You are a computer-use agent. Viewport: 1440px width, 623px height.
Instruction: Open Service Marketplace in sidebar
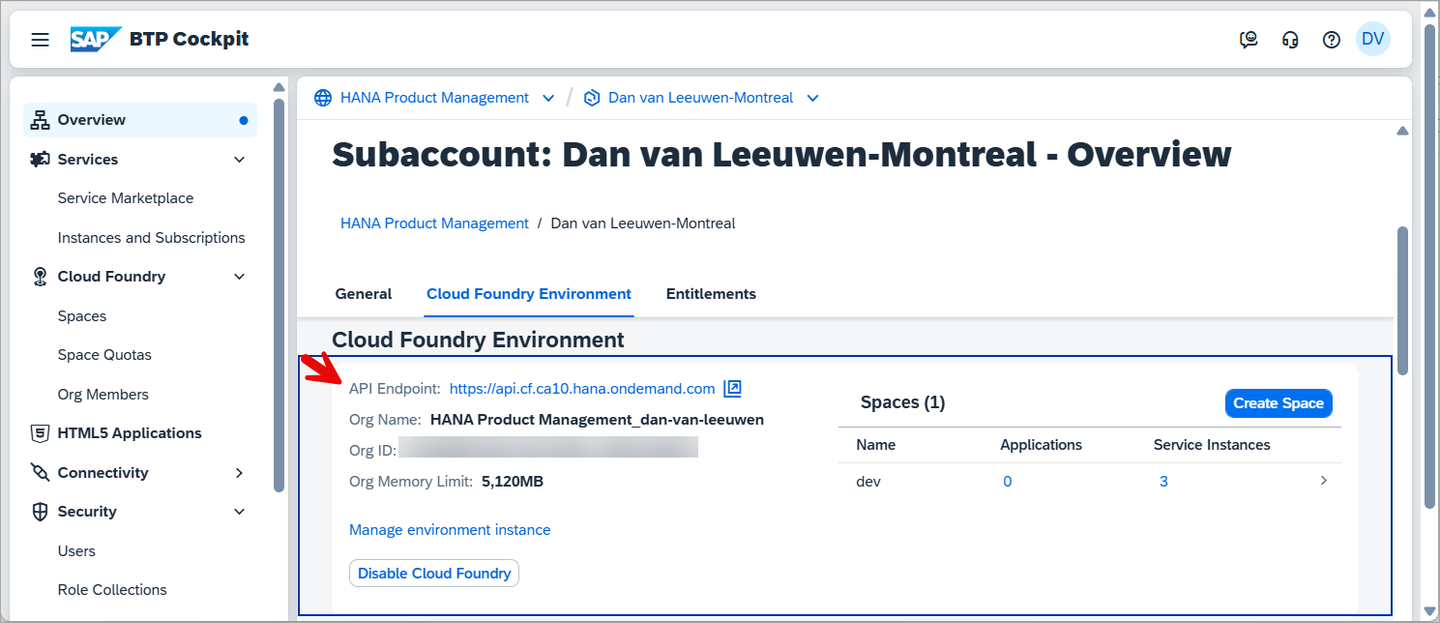[126, 198]
